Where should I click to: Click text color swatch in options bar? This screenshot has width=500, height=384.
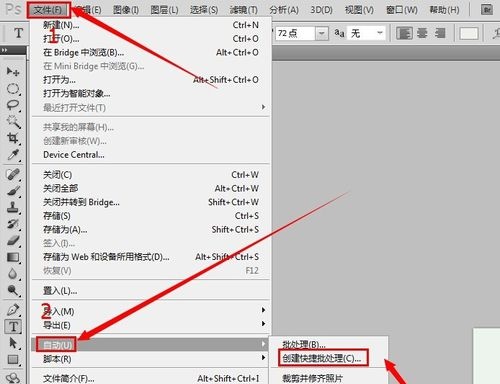(x=469, y=33)
